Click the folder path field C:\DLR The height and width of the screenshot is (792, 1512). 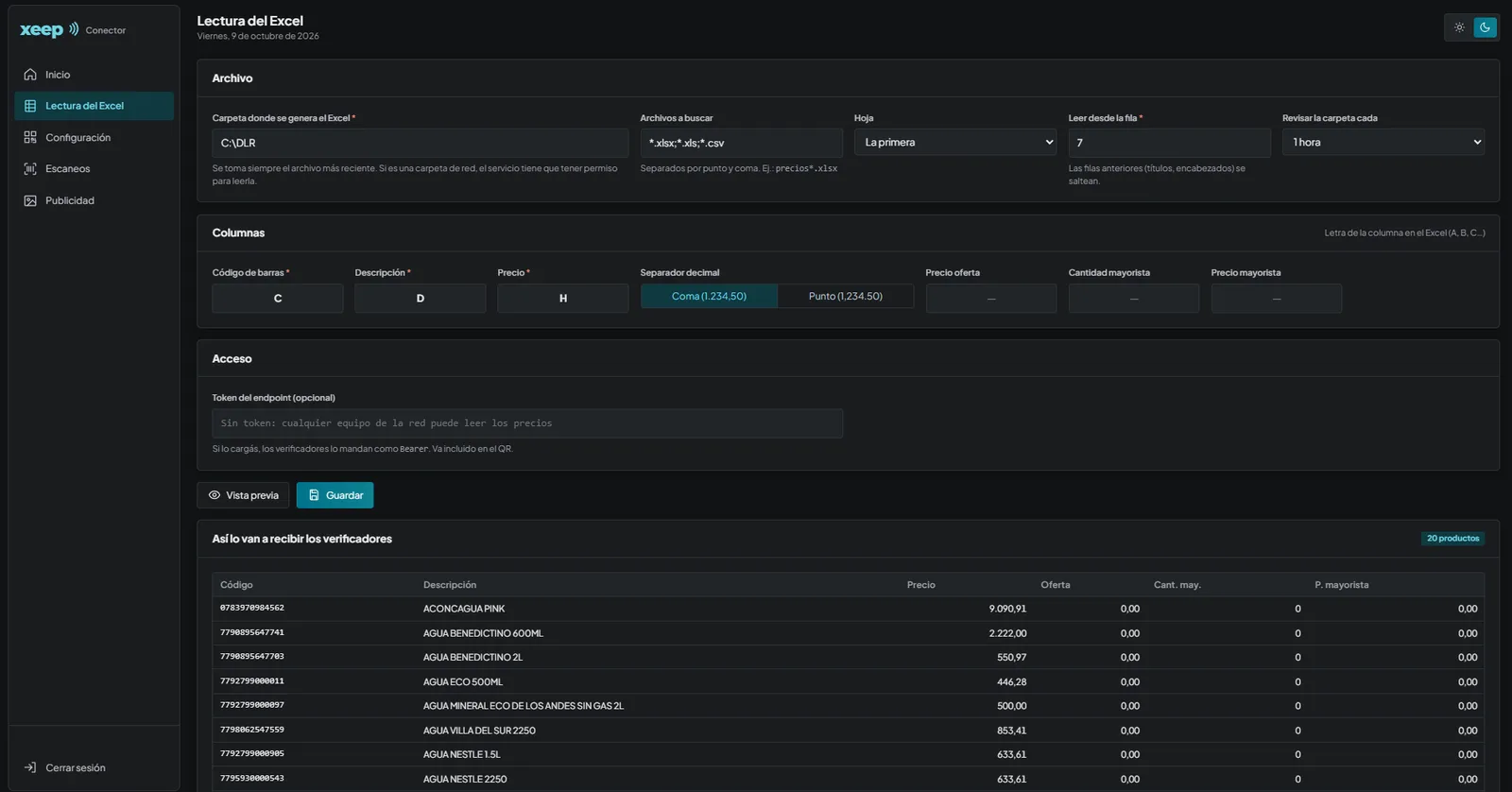coord(421,144)
